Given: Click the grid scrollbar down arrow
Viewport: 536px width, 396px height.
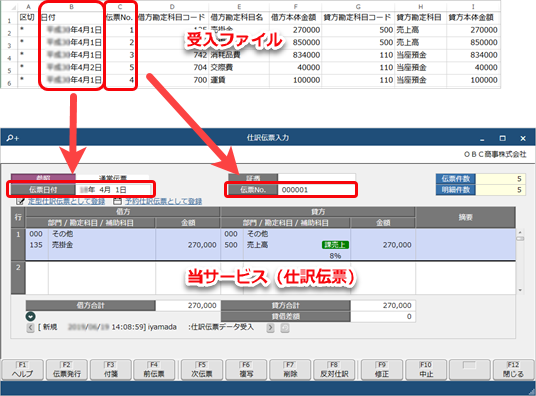Looking at the screenshot, I should coord(520,290).
